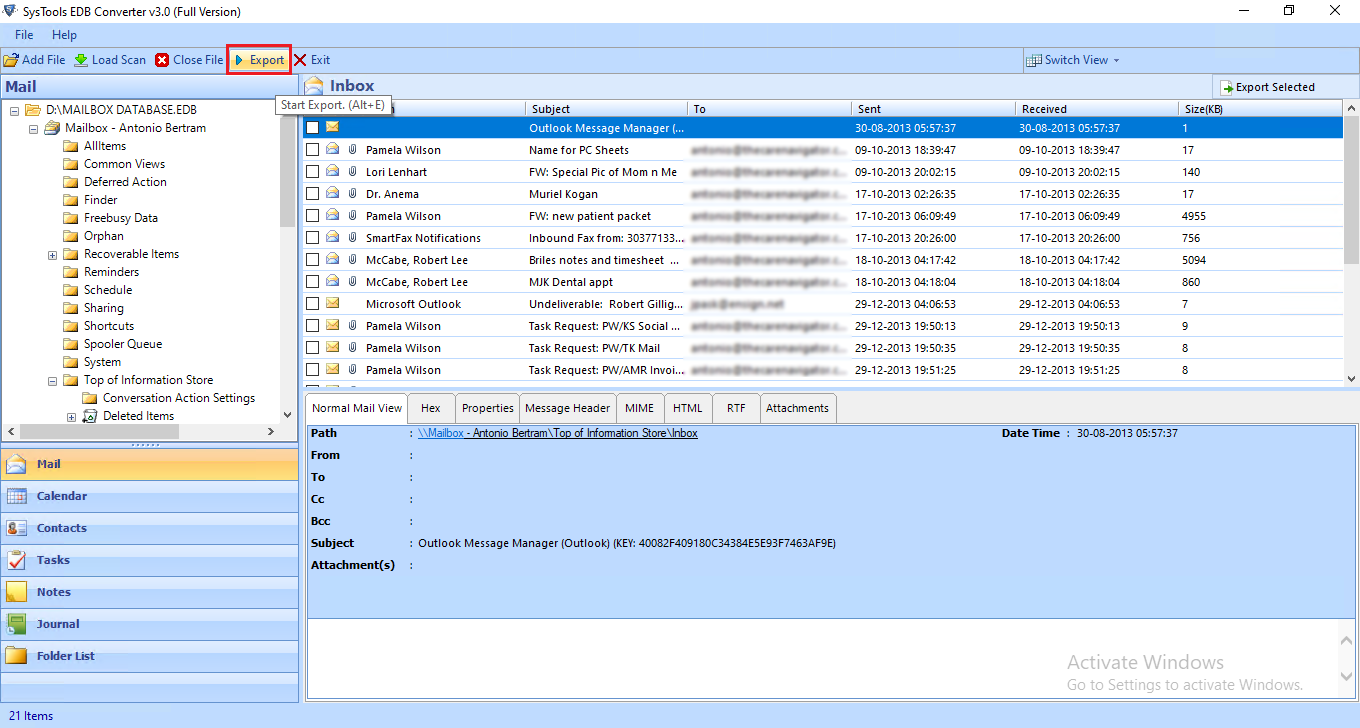This screenshot has height=728, width=1360.
Task: Open the Attachments tab
Action: 797,408
